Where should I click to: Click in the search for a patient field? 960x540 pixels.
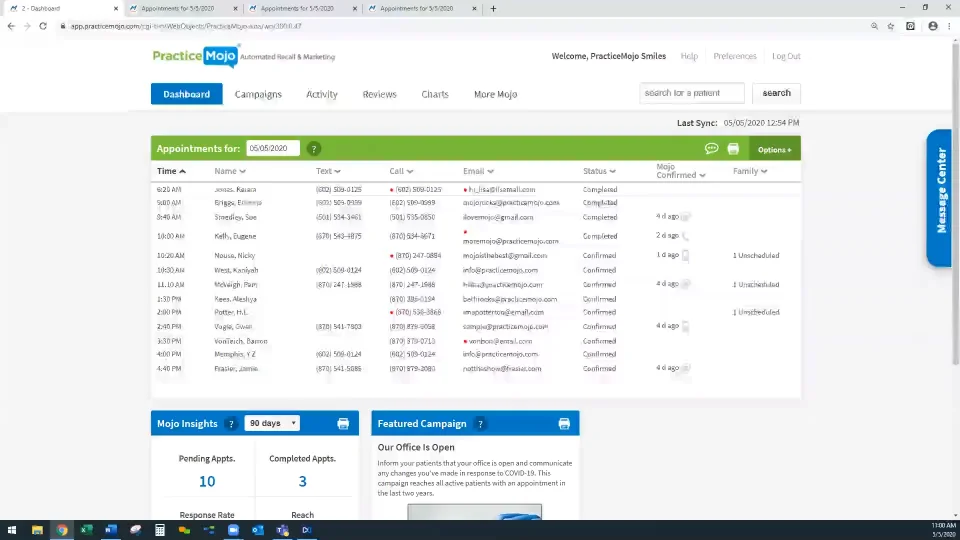pyautogui.click(x=692, y=93)
